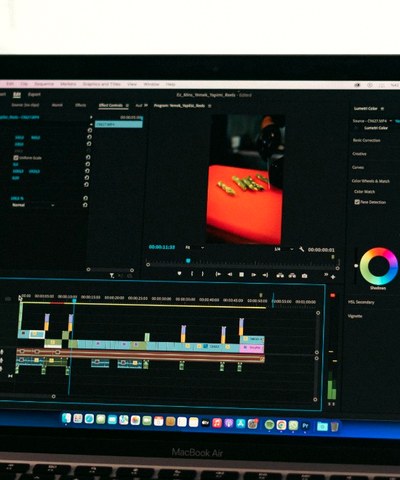Open the Vignette section in Lumetri Color
The image size is (400, 480).
coord(355,316)
